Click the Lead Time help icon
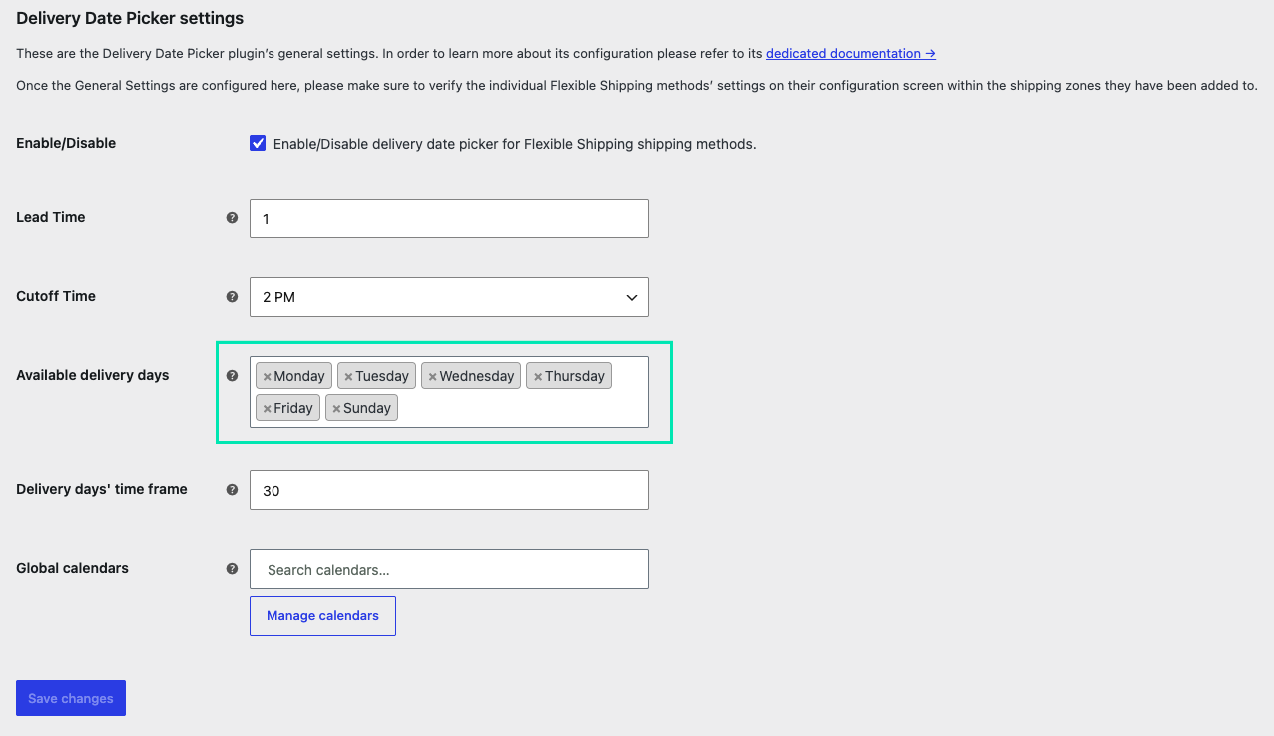Screen dimensions: 1274x736 click(232, 217)
